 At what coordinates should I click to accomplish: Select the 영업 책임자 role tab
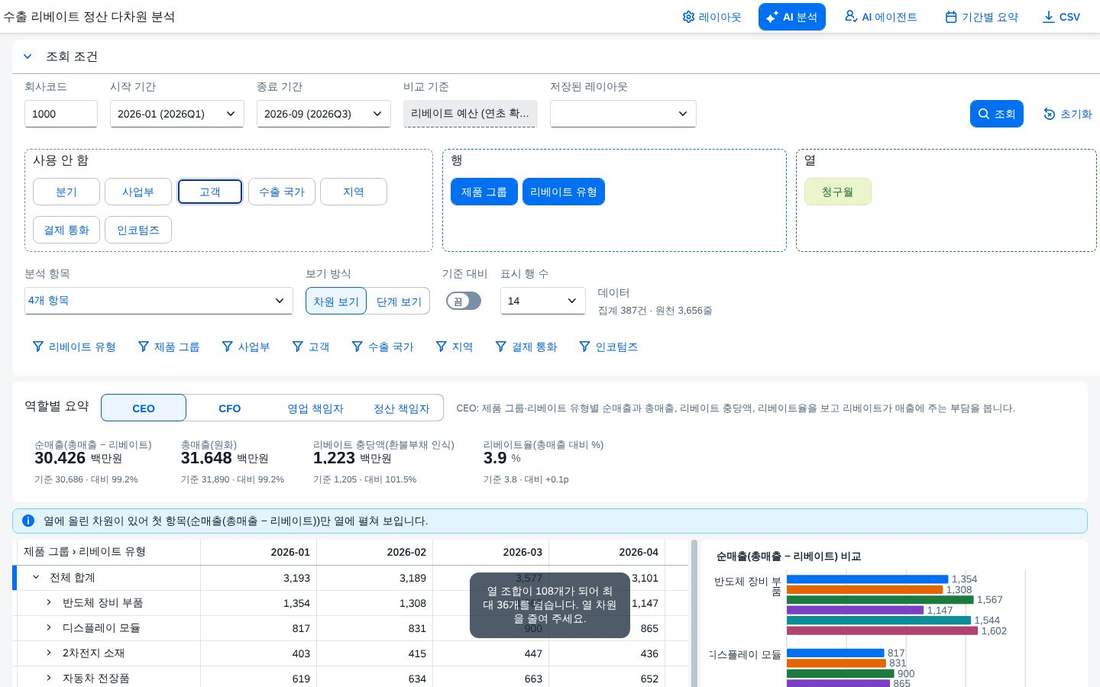(x=315, y=408)
